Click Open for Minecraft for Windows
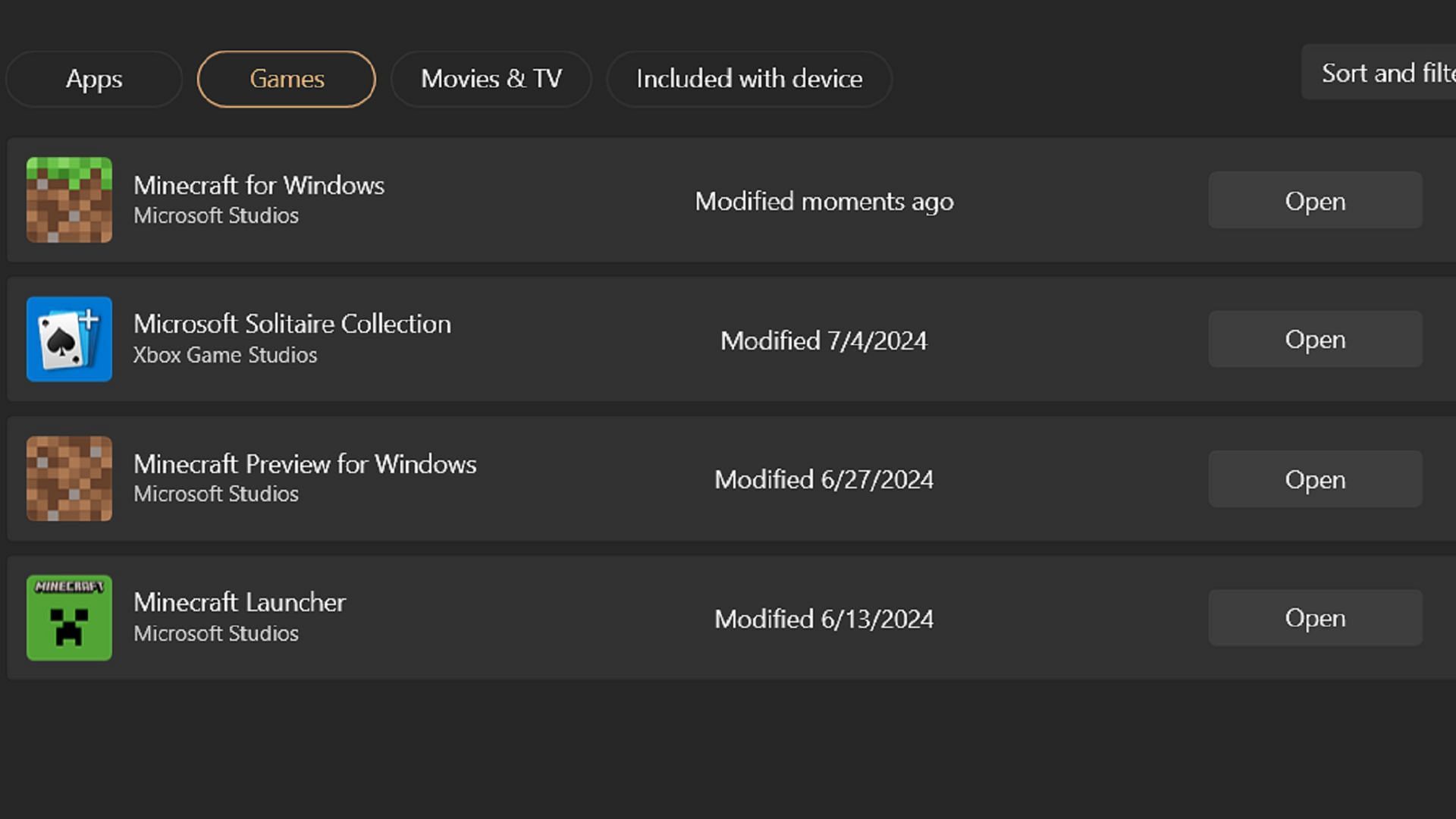Screen dimensions: 1456x819 (x=1315, y=200)
